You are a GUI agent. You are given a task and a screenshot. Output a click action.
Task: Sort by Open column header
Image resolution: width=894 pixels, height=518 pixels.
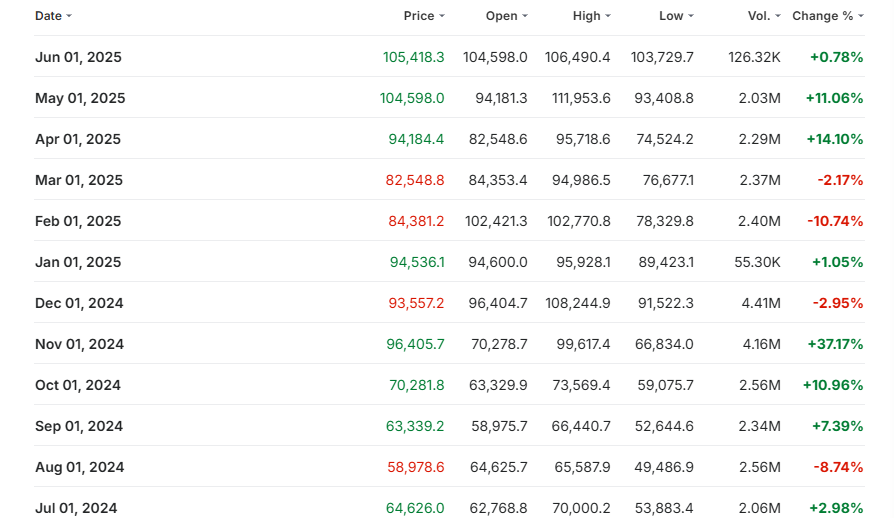[501, 16]
